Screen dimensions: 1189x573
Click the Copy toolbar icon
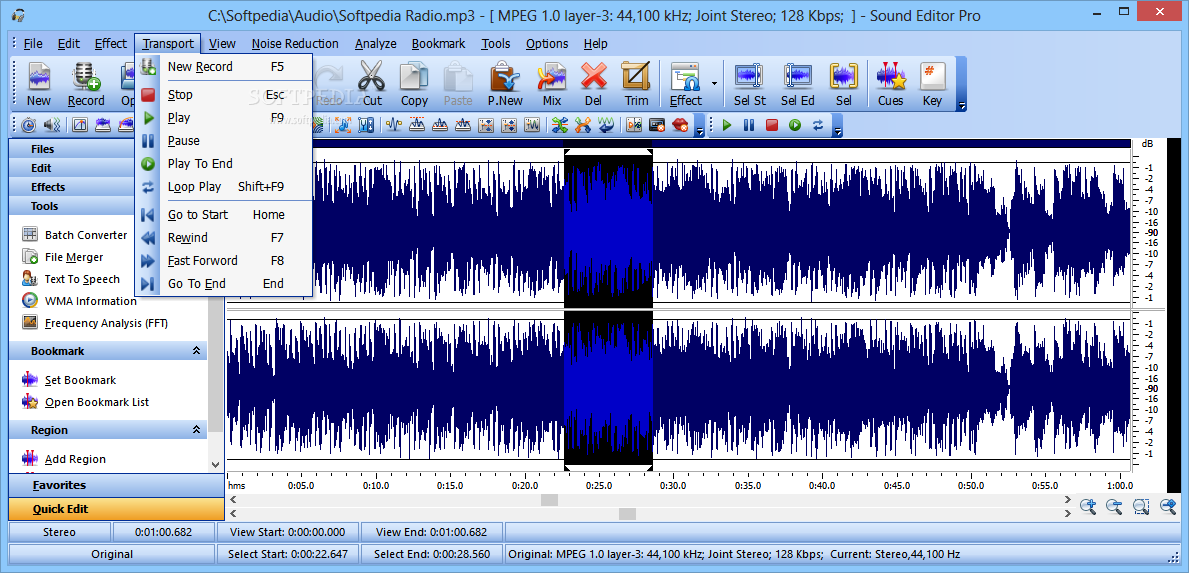coord(414,84)
